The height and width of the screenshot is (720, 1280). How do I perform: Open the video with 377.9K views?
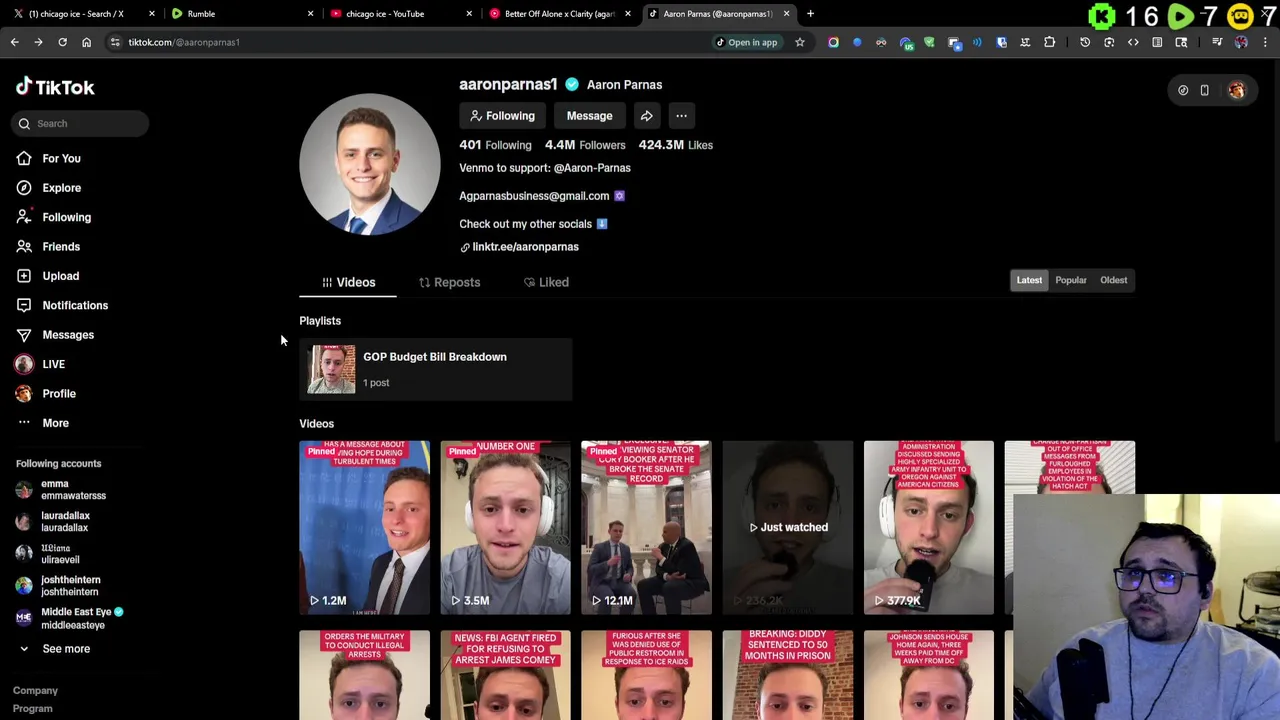pyautogui.click(x=929, y=527)
